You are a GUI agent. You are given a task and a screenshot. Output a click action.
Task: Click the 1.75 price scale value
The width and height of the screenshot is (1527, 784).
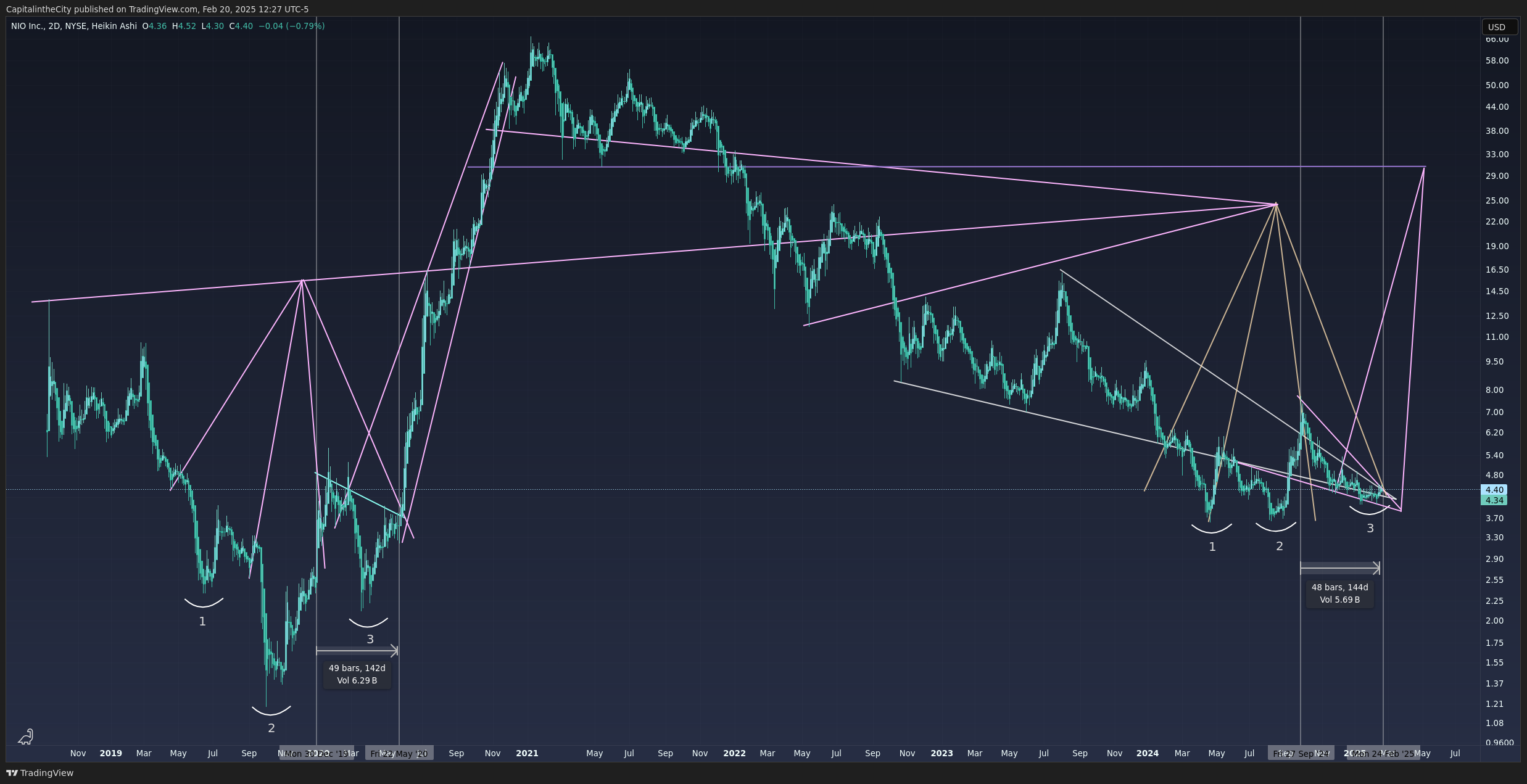coord(1494,643)
